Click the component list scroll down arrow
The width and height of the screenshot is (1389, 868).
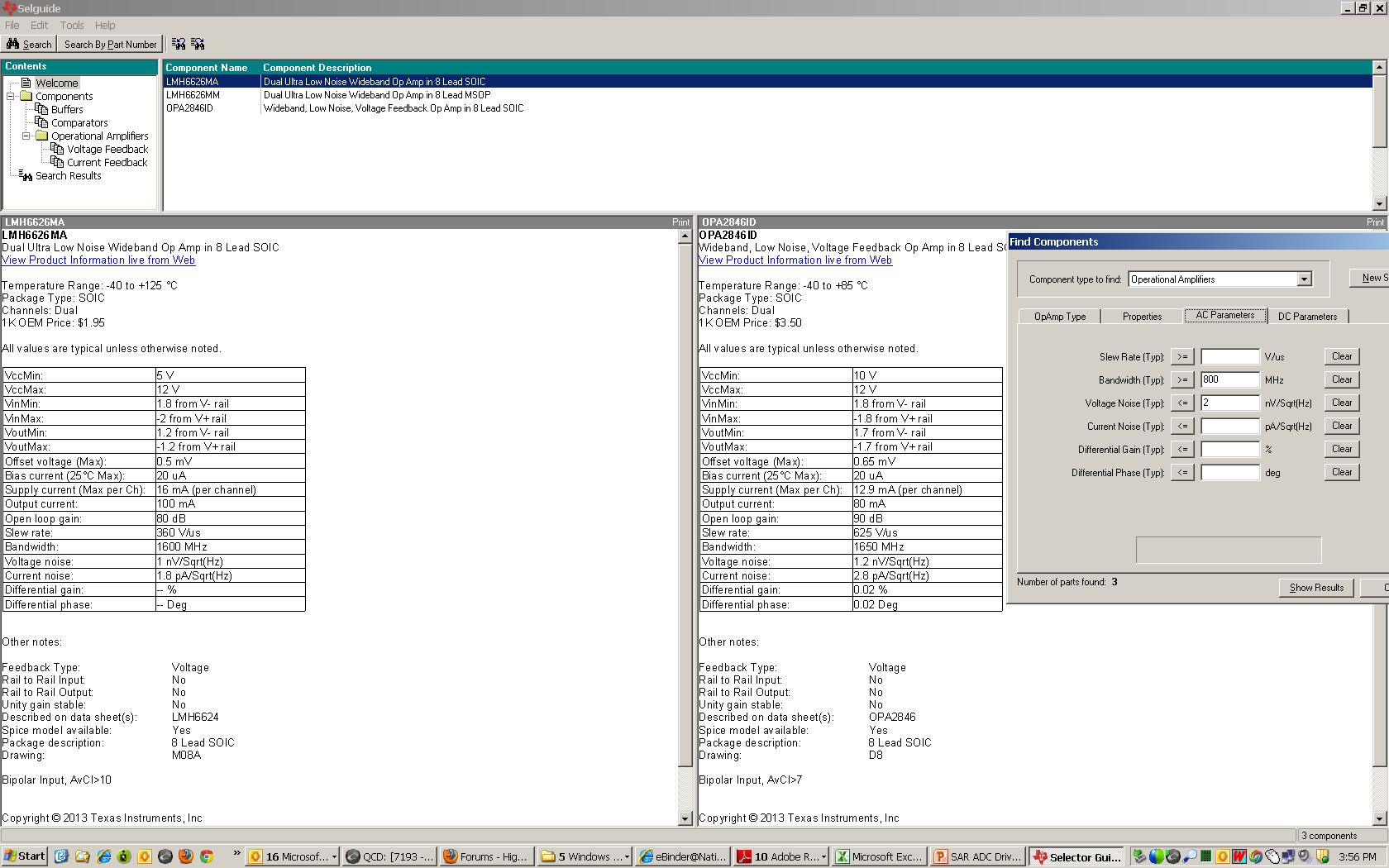pyautogui.click(x=1379, y=203)
